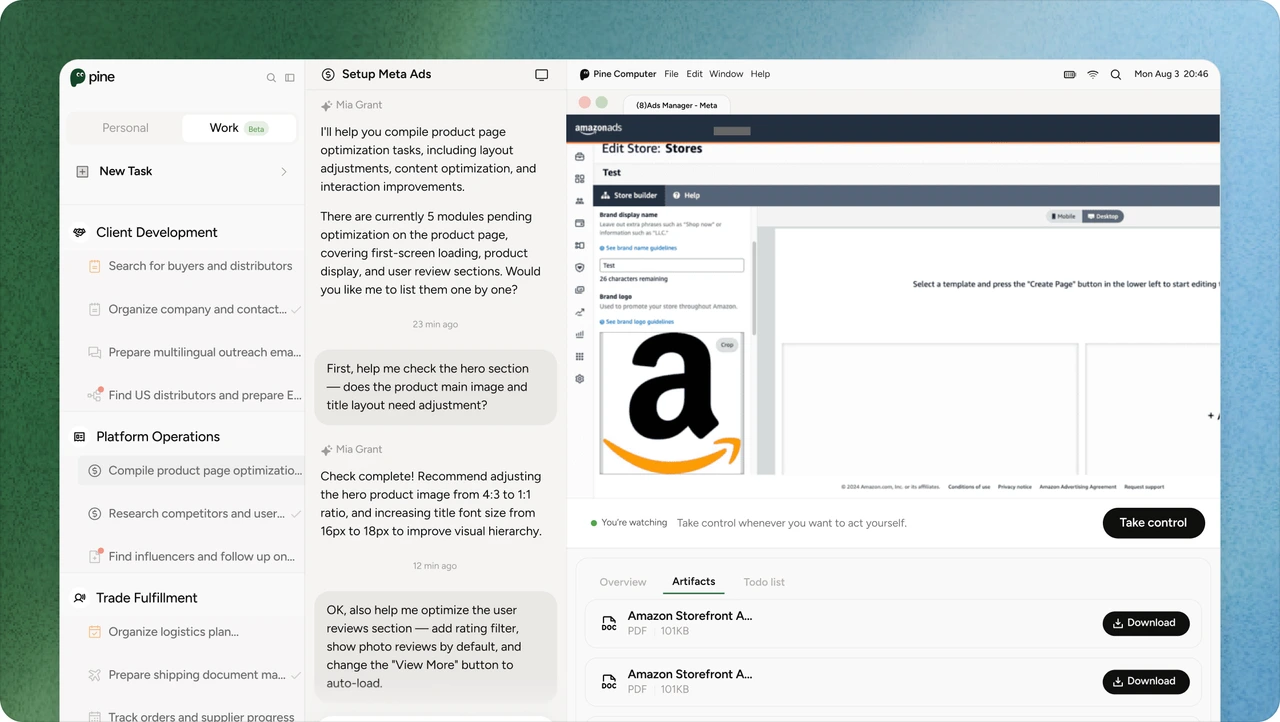Switch to the Todo list tab

click(x=764, y=582)
